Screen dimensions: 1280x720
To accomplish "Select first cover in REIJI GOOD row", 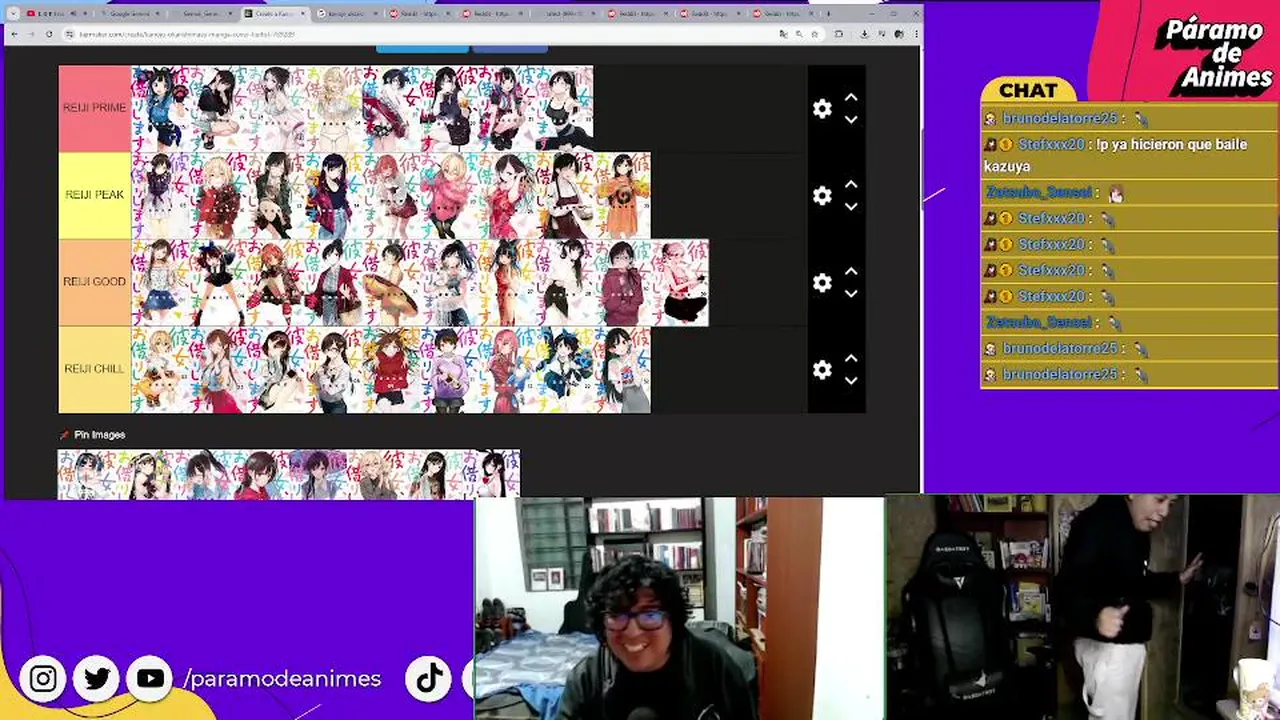I will (160, 282).
